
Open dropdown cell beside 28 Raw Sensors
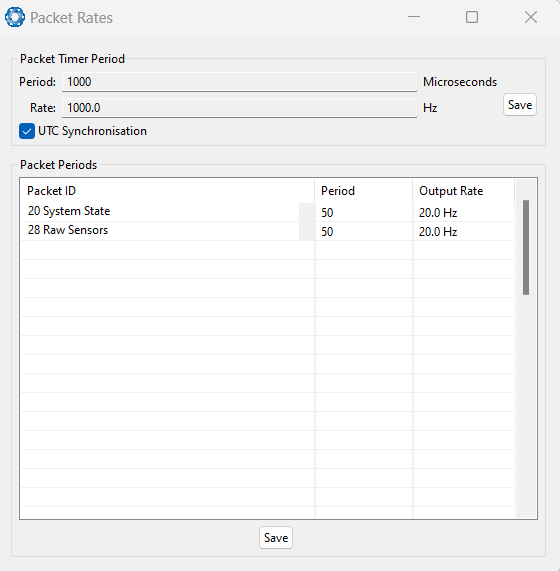pyautogui.click(x=307, y=231)
